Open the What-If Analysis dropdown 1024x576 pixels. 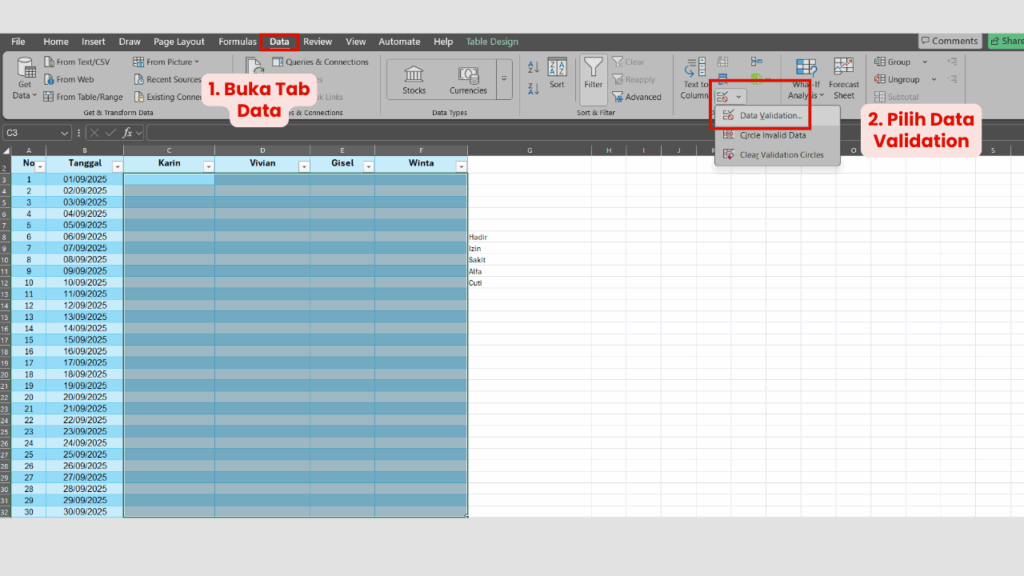(x=805, y=79)
